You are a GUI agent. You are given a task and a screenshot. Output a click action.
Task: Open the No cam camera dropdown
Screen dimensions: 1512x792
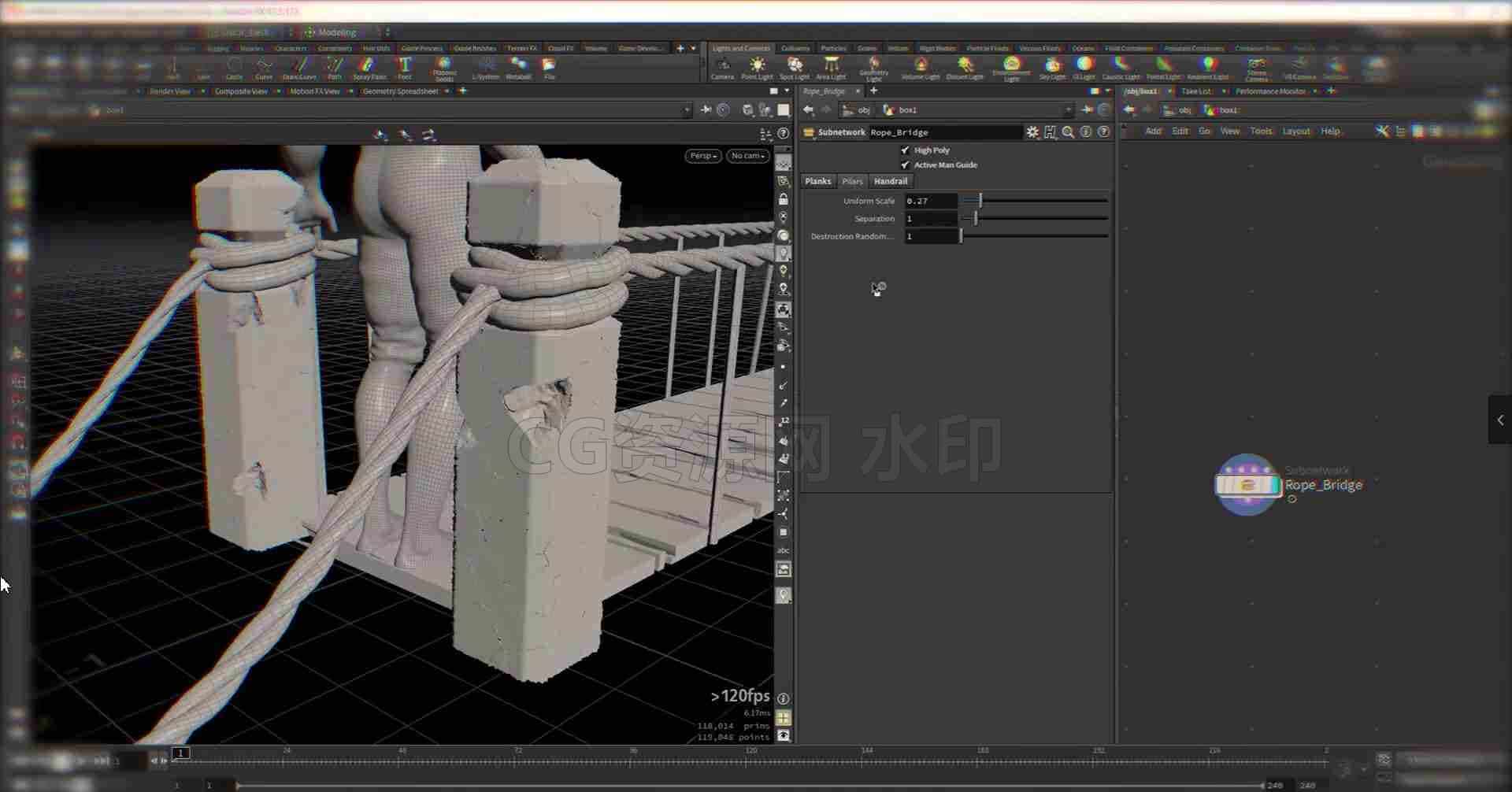click(x=747, y=156)
